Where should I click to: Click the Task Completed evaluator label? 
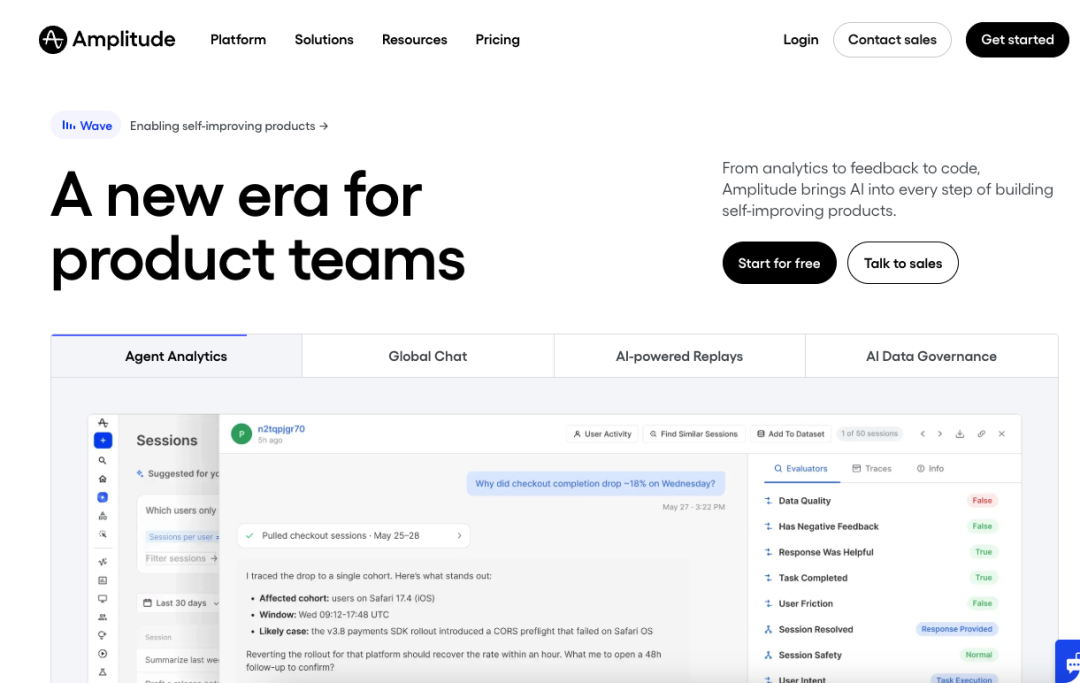tap(813, 578)
